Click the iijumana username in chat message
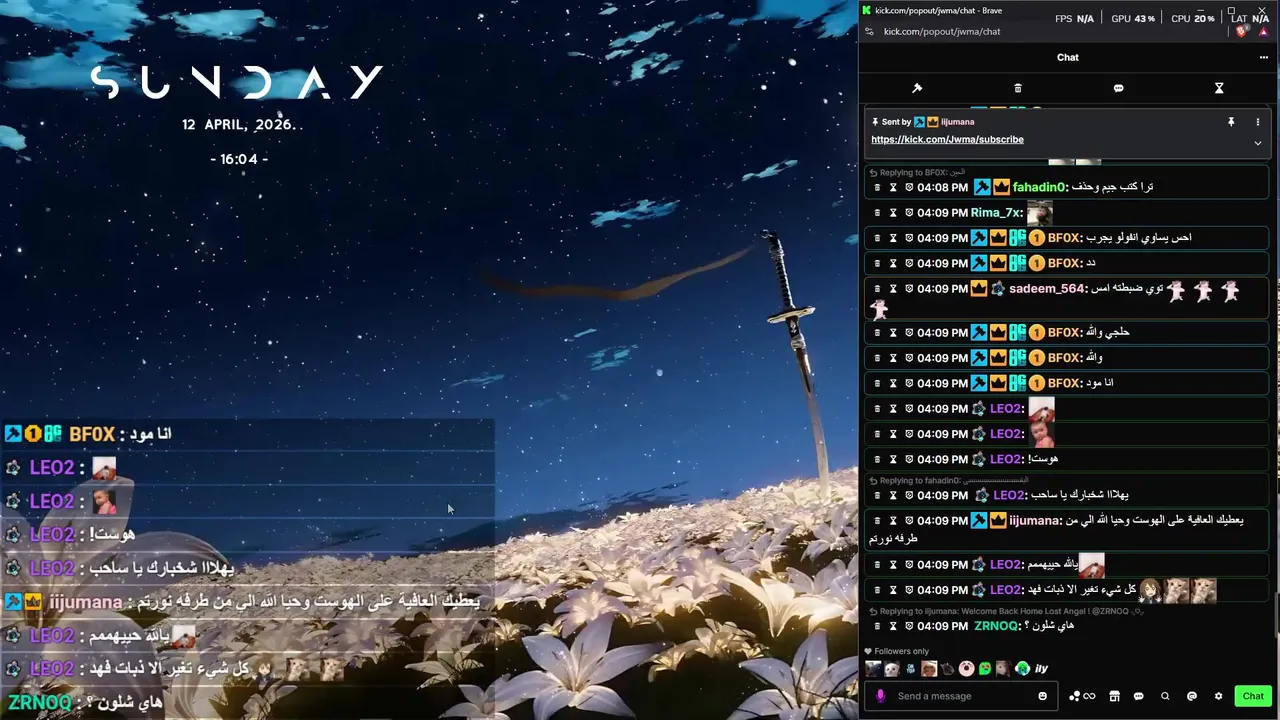The image size is (1280, 720). (1035, 521)
